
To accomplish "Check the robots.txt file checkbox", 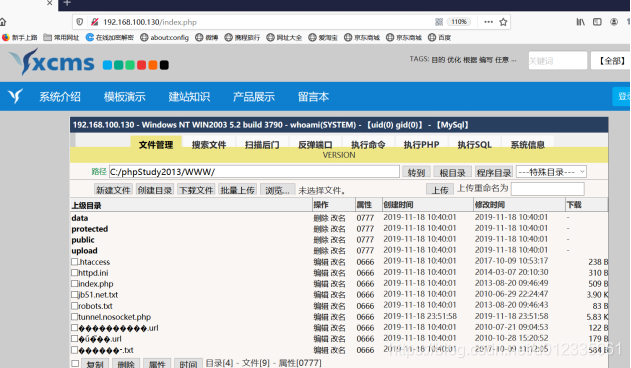I will (74, 306).
